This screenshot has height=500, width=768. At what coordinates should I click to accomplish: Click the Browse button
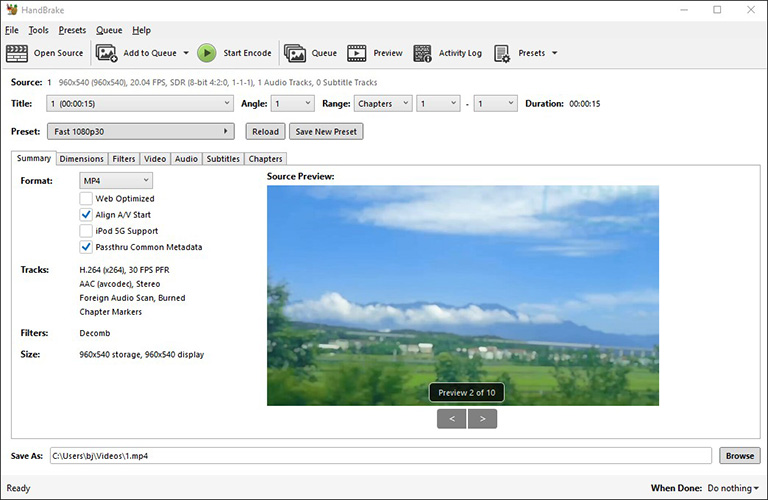pos(740,455)
